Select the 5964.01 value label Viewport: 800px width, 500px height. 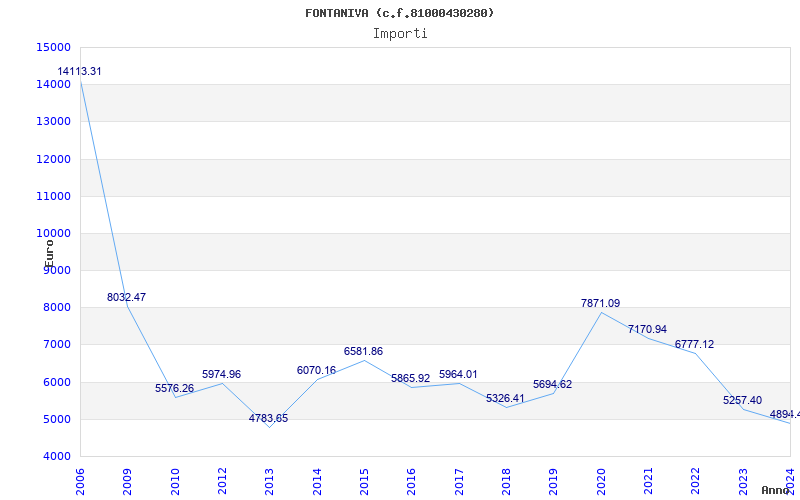click(x=458, y=375)
